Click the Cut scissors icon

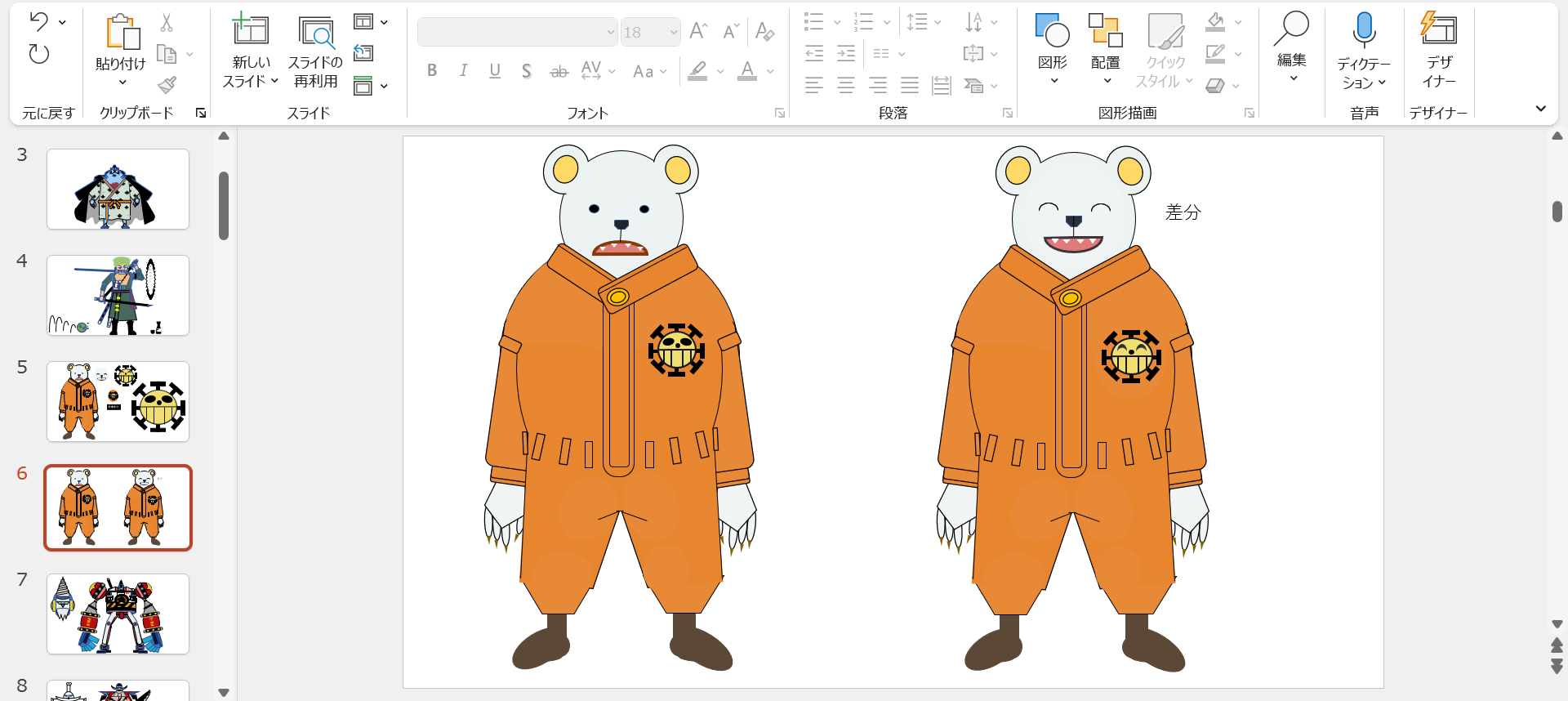(167, 22)
